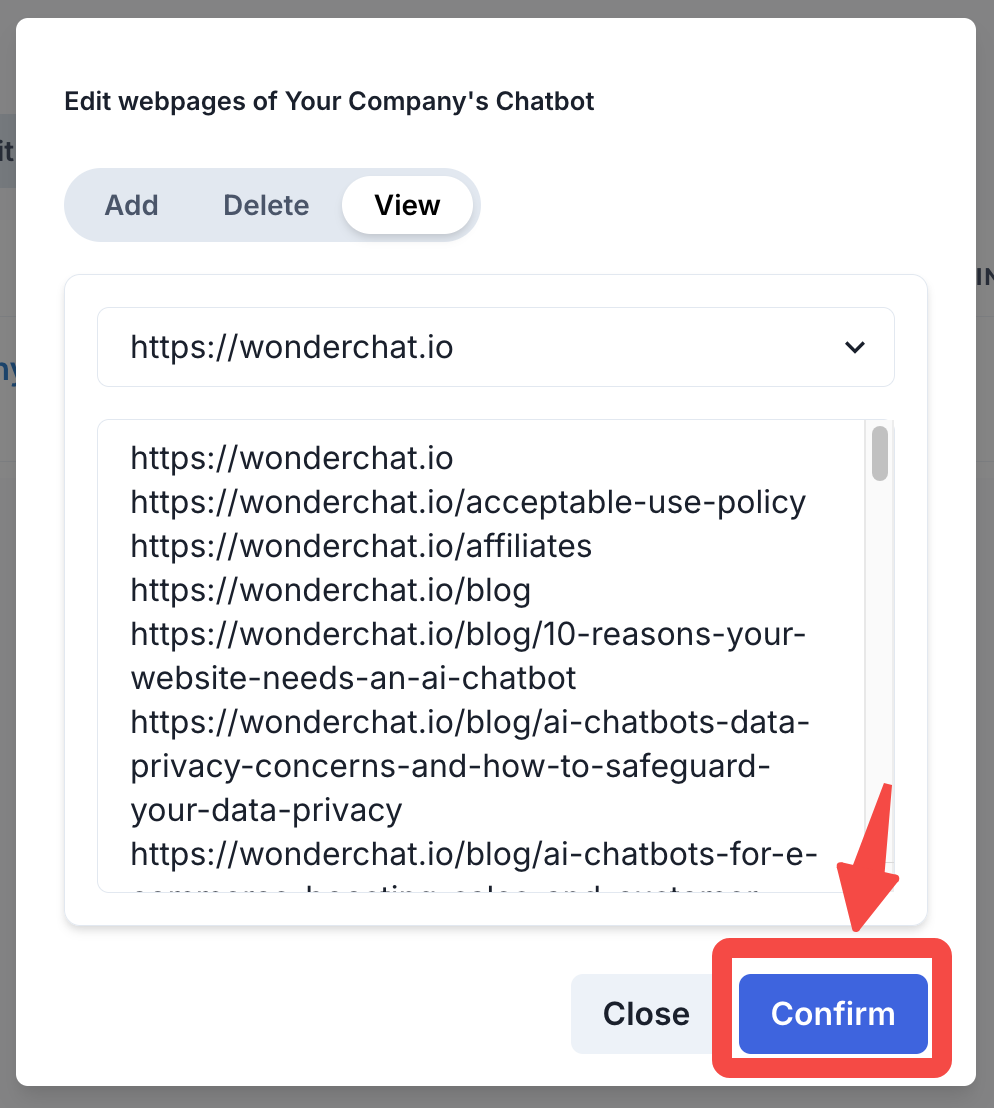This screenshot has height=1108, width=994.
Task: Click the chevron arrow in the dropdown
Action: pyautogui.click(x=854, y=347)
